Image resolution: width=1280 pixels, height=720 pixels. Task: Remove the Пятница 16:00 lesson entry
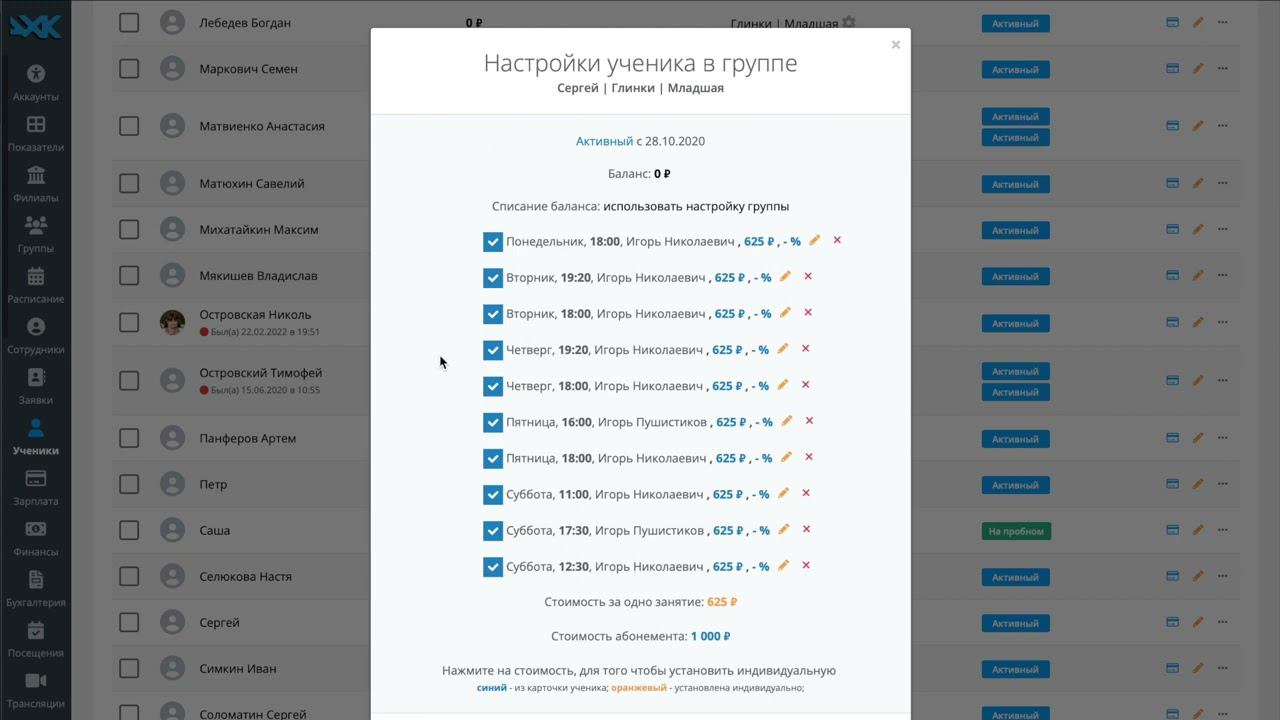(x=809, y=420)
